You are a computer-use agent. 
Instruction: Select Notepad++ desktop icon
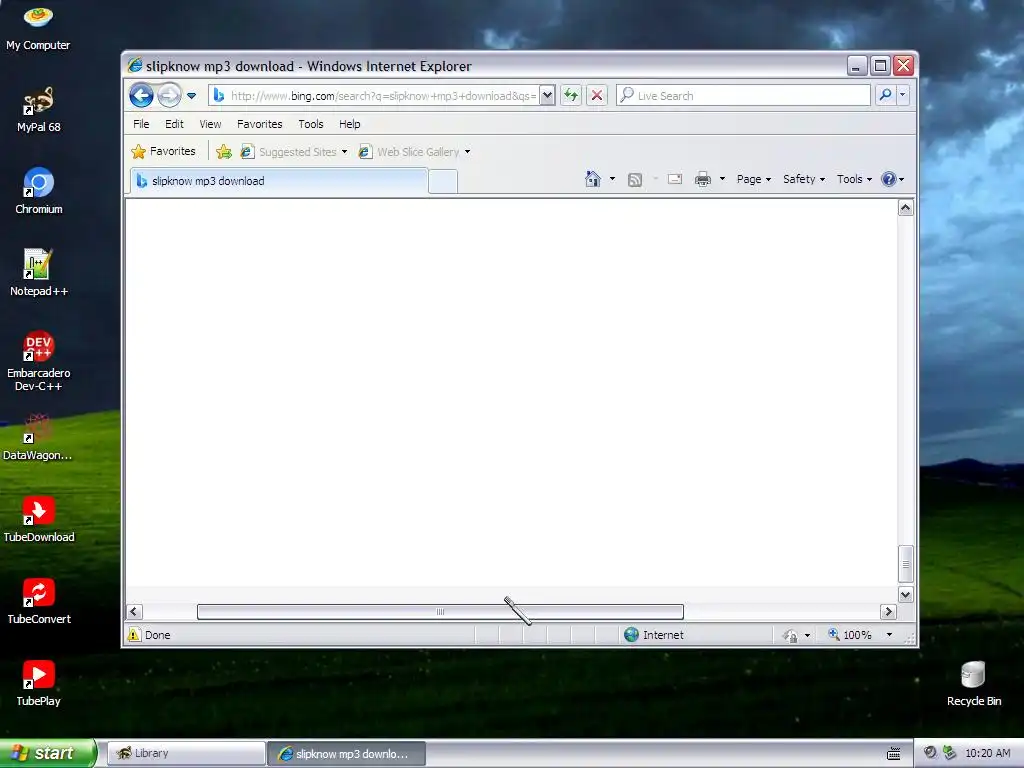tap(39, 273)
